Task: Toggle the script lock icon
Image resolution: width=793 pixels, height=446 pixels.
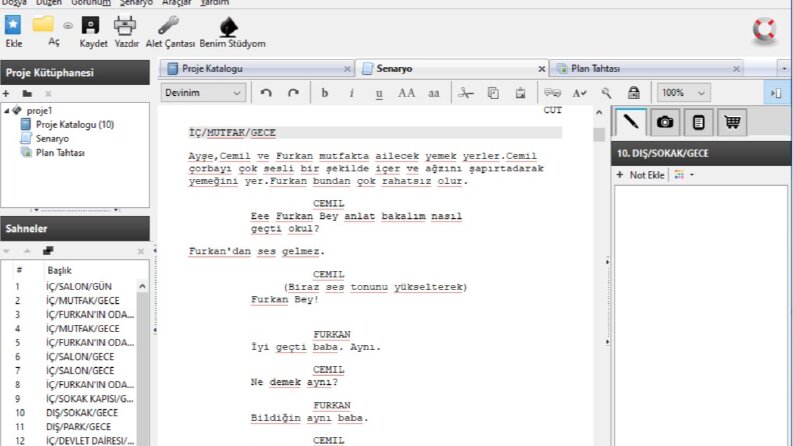Action: click(634, 93)
